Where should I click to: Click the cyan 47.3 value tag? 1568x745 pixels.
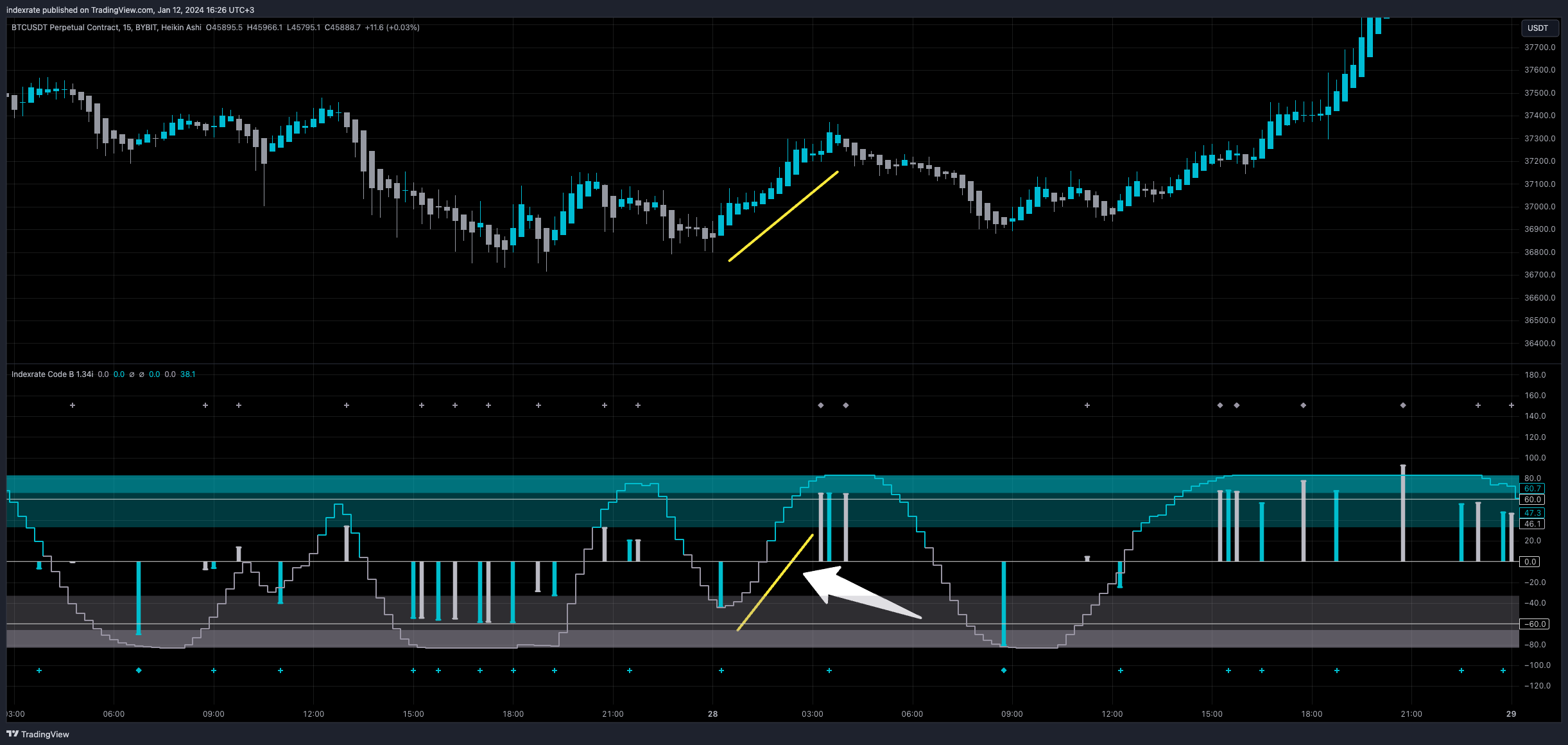(1532, 513)
